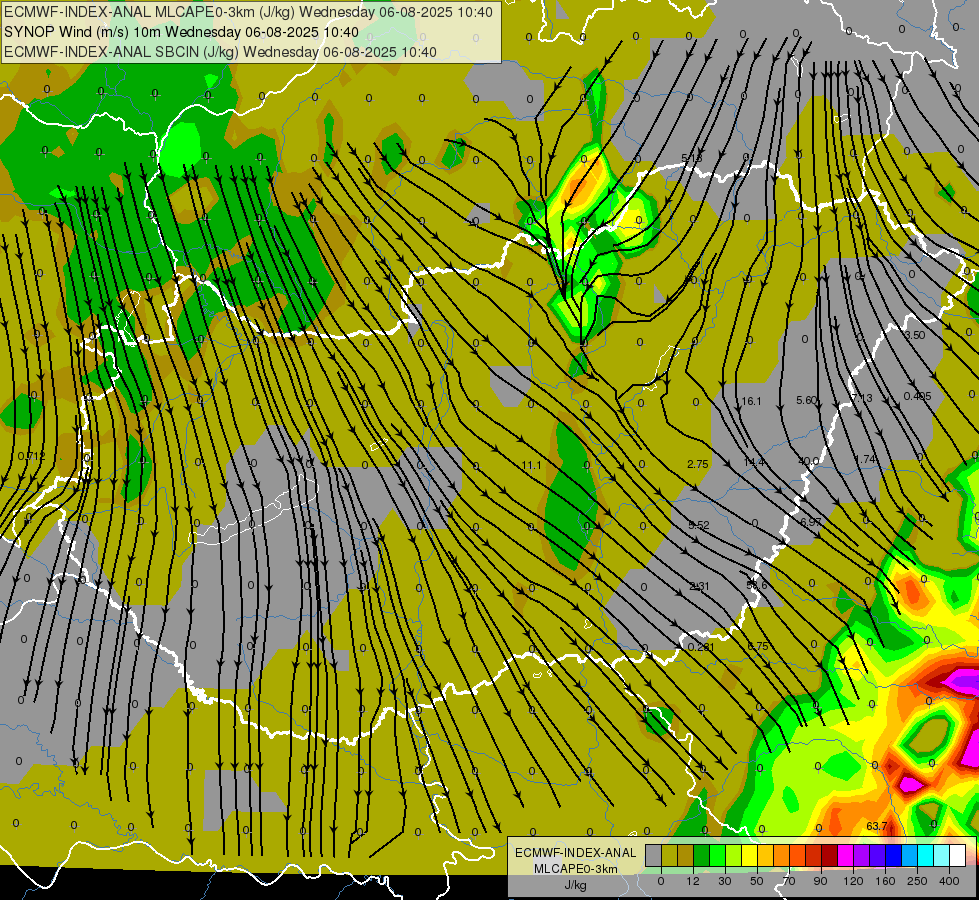Click the map value 56.6
Screen dimensions: 979x900
pyautogui.click(x=757, y=586)
